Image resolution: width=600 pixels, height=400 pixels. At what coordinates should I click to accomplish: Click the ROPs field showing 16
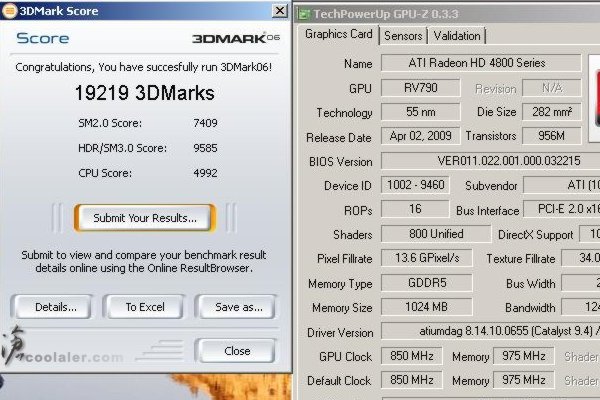coord(415,209)
